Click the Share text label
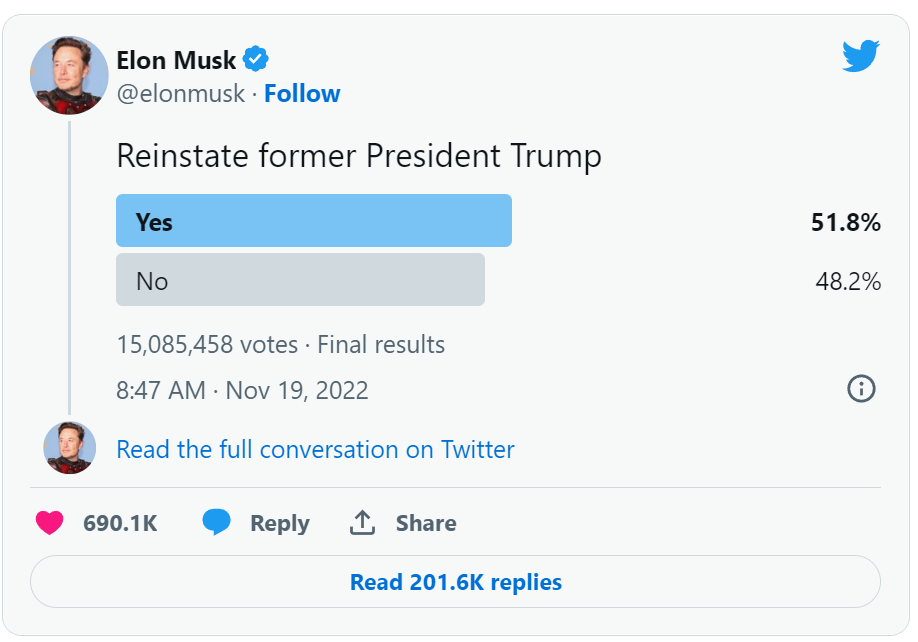Viewport: 918px width, 642px height. 425,523
